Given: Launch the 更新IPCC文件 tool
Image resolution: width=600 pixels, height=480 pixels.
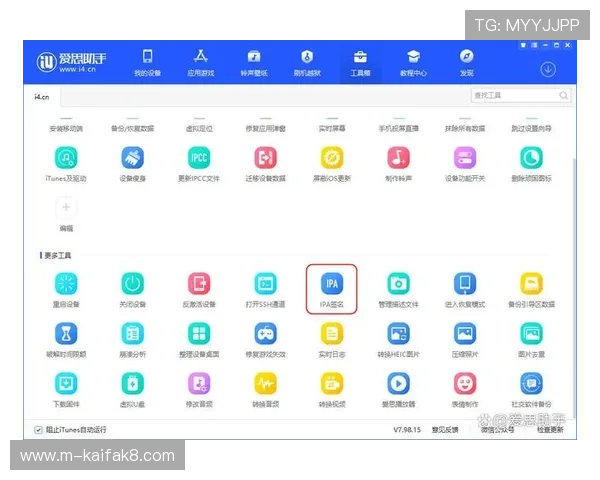Looking at the screenshot, I should (x=199, y=159).
